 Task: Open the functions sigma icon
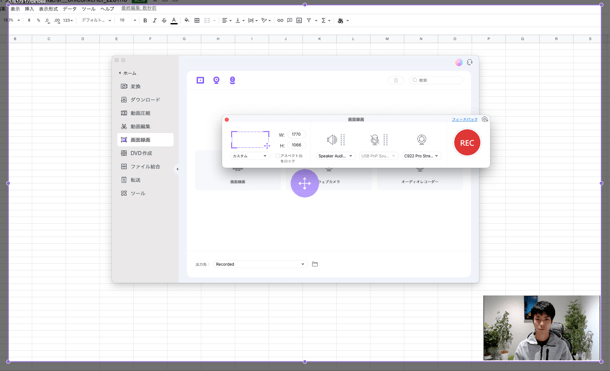323,20
